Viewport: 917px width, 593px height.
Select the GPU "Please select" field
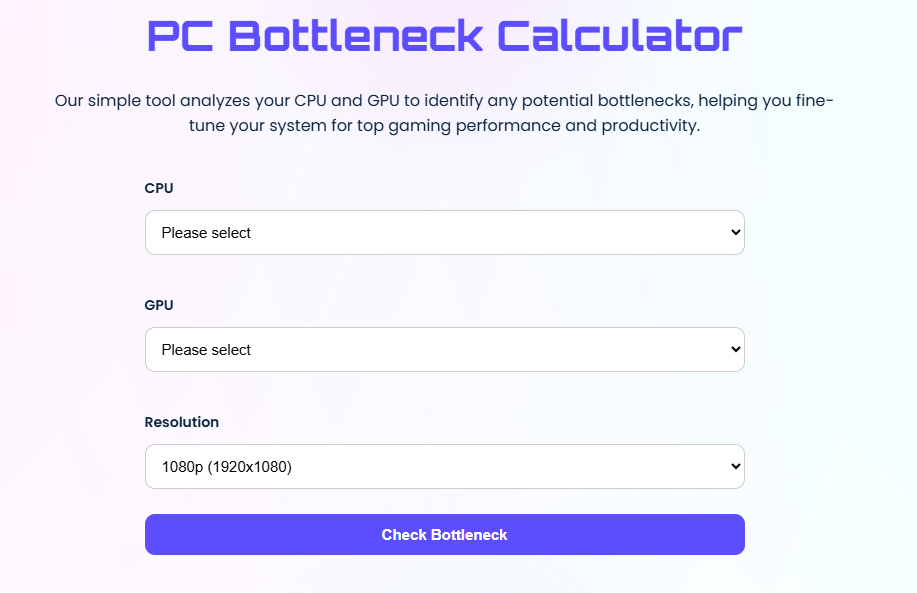[400, 349]
